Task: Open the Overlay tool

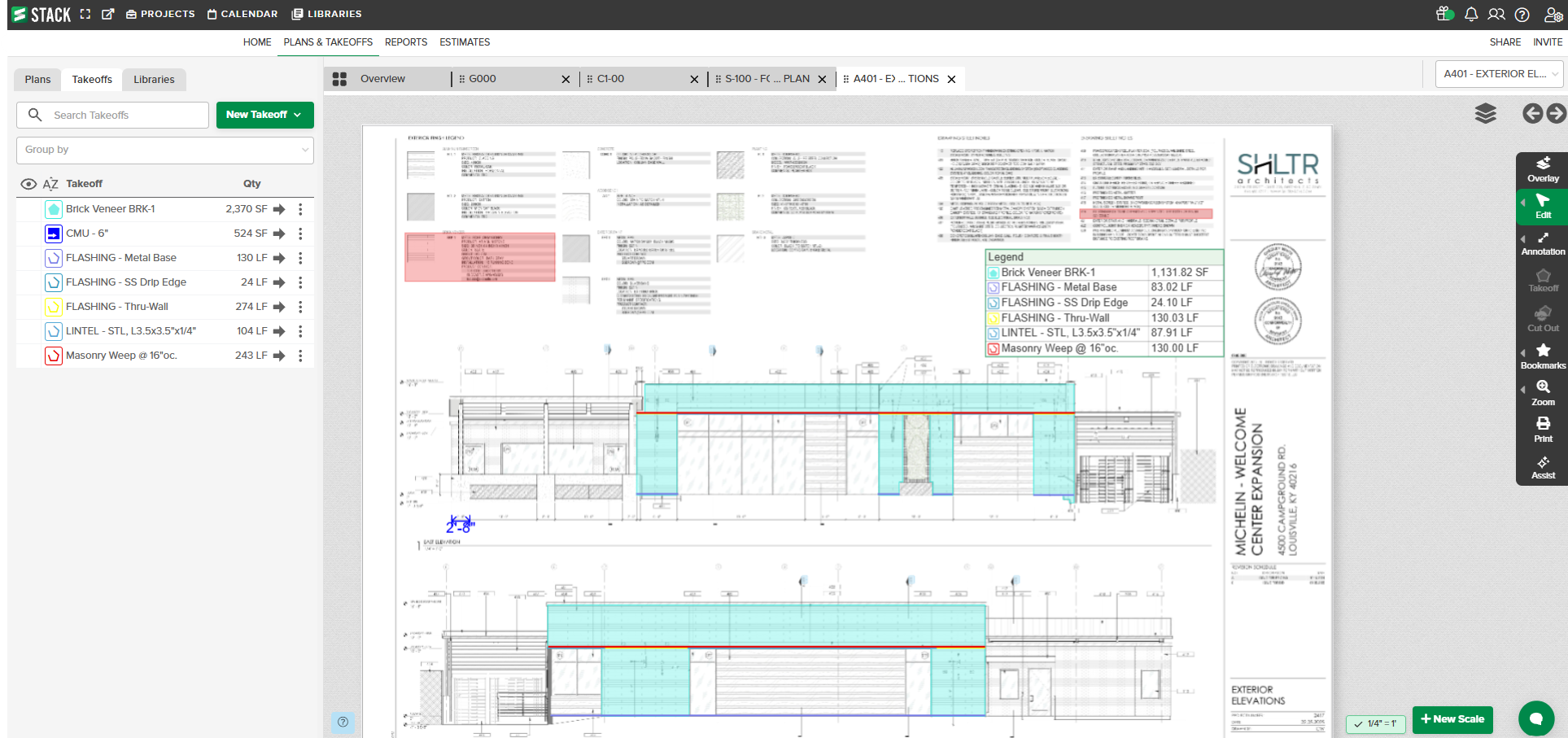Action: click(1542, 169)
